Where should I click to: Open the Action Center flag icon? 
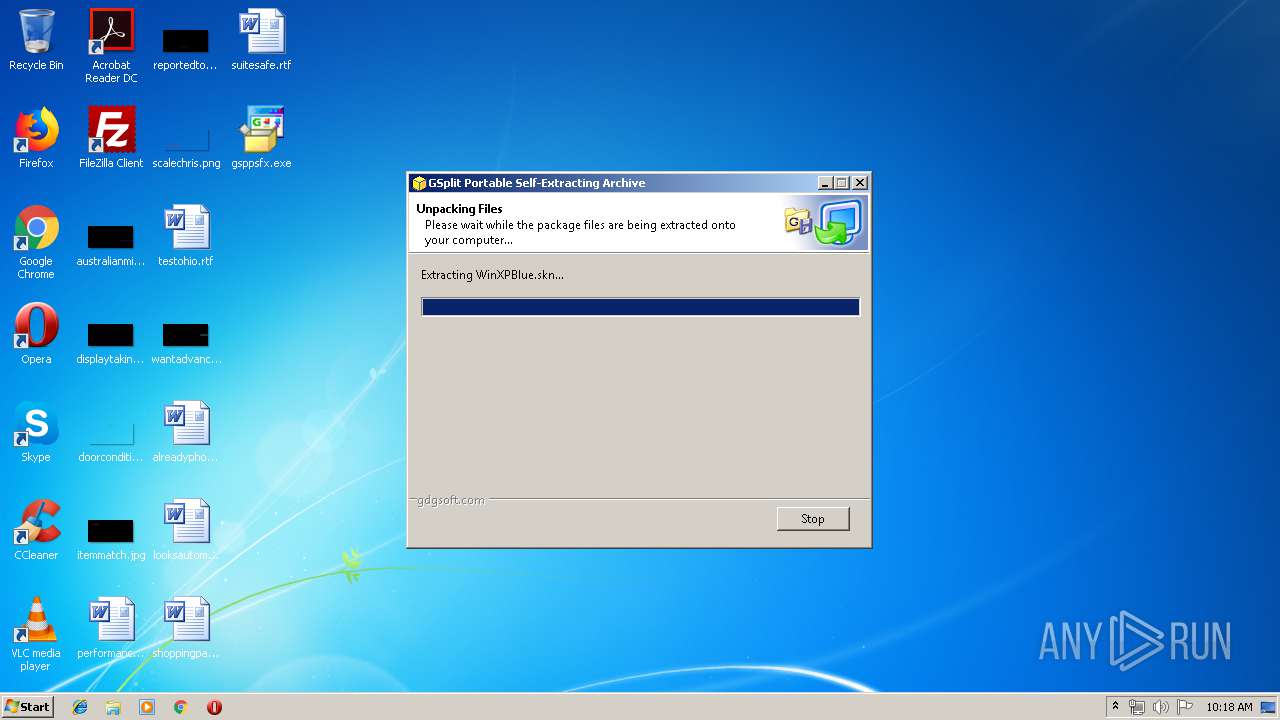1184,707
